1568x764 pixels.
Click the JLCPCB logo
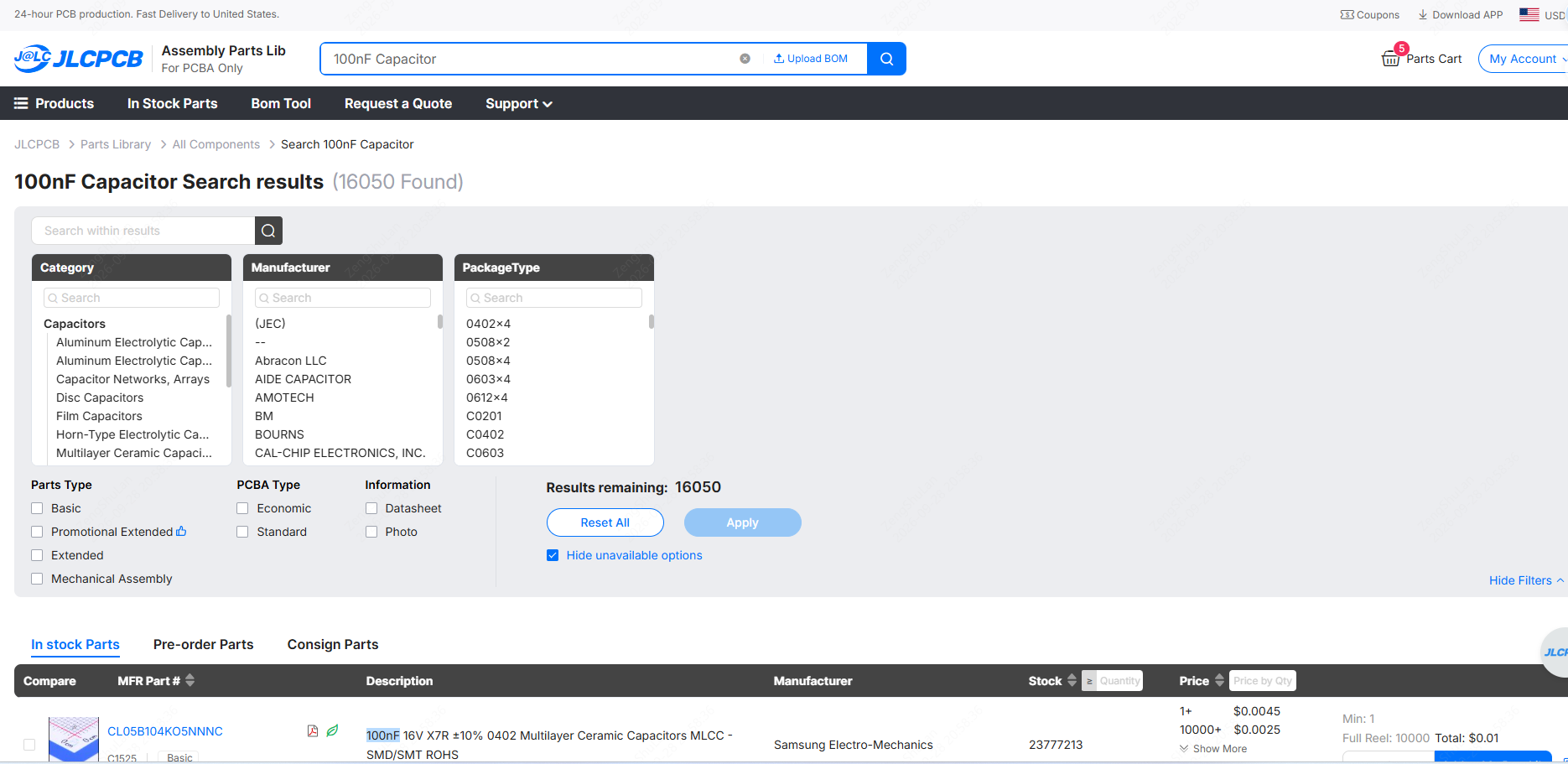pyautogui.click(x=79, y=59)
